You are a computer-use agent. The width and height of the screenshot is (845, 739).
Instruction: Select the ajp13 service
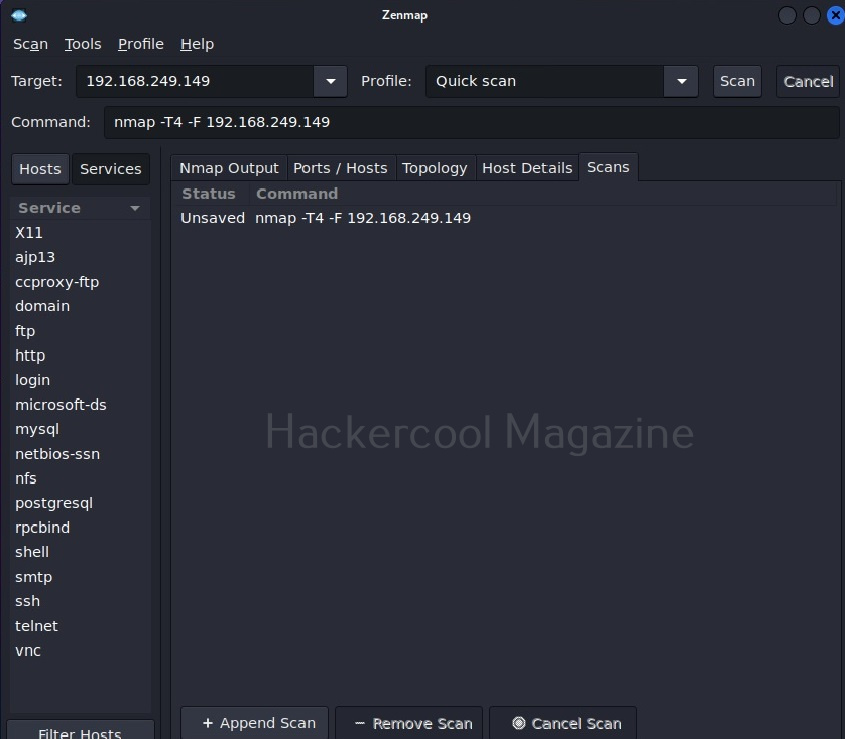80,257
